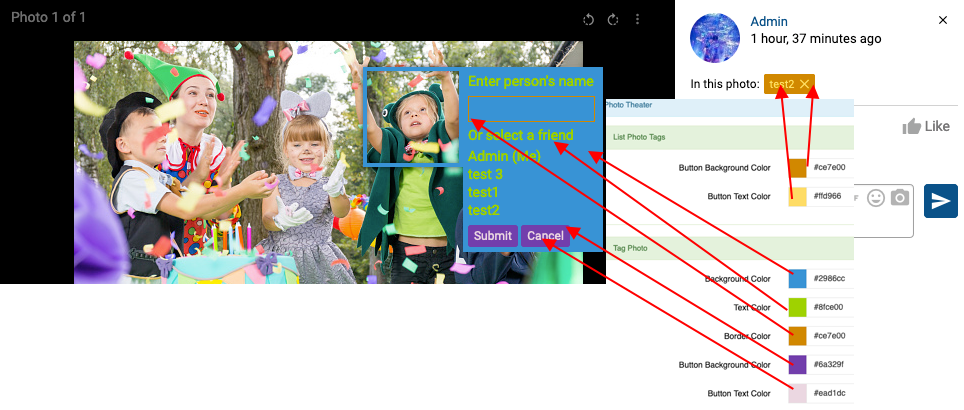Screen dimensions: 964x410
Task: Rotate the photo clockwise
Action: pos(612,20)
